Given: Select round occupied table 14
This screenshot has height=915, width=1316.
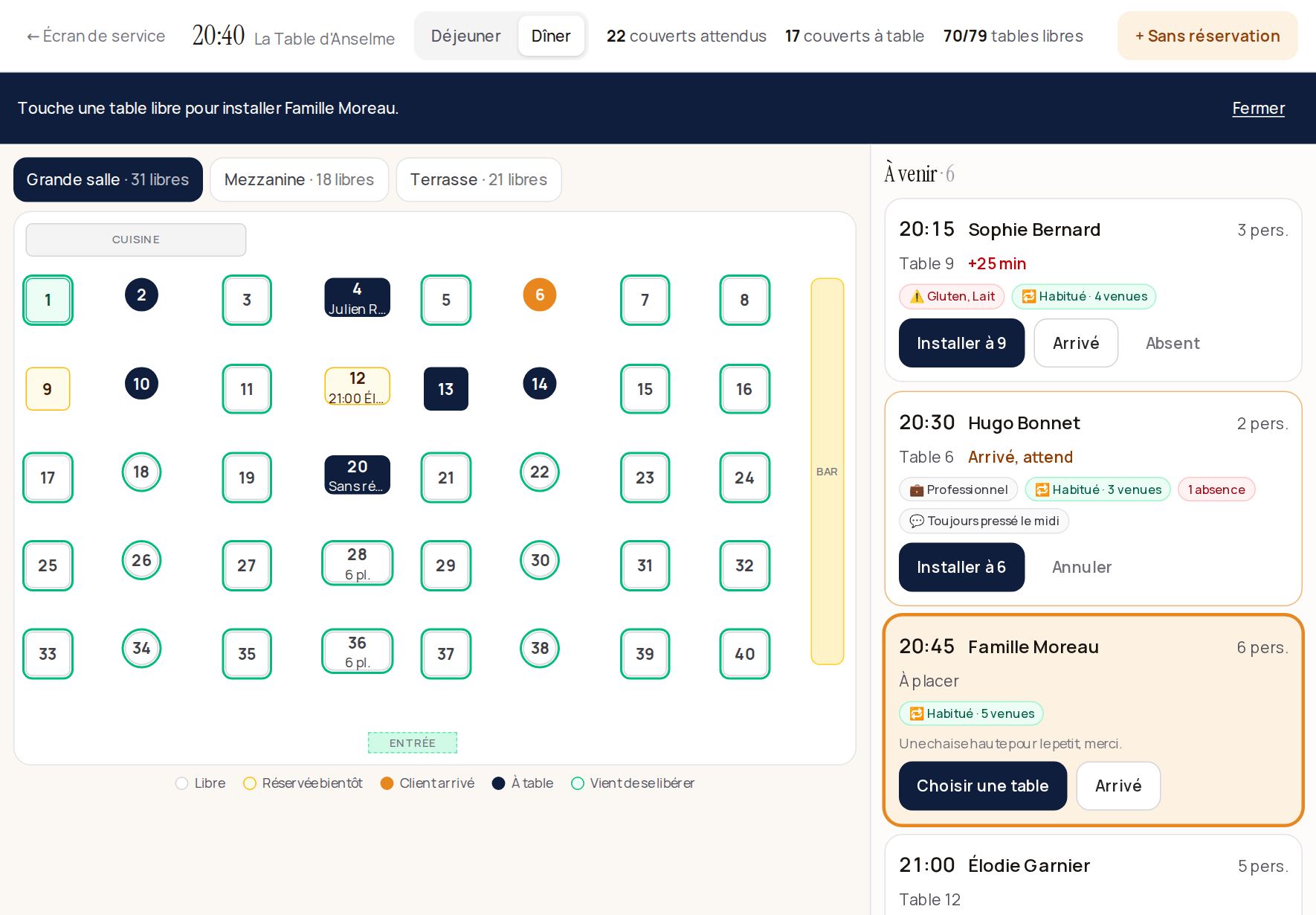Looking at the screenshot, I should pyautogui.click(x=540, y=384).
